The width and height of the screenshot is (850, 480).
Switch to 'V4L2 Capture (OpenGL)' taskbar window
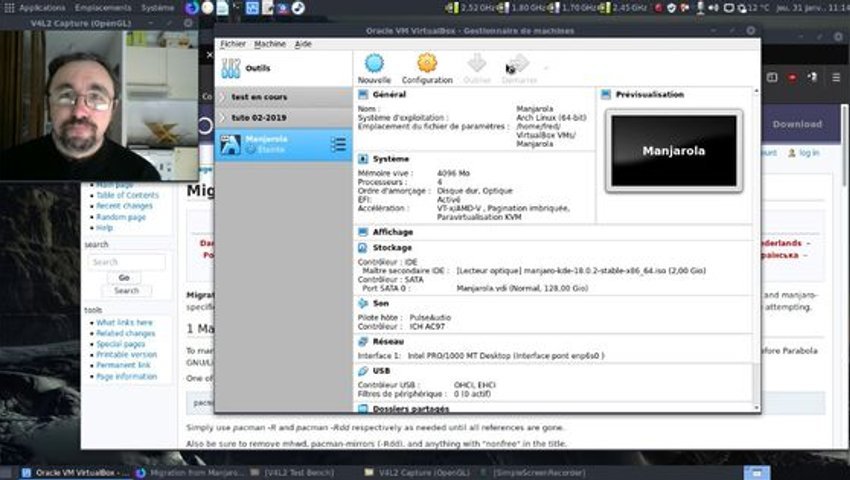[417, 473]
